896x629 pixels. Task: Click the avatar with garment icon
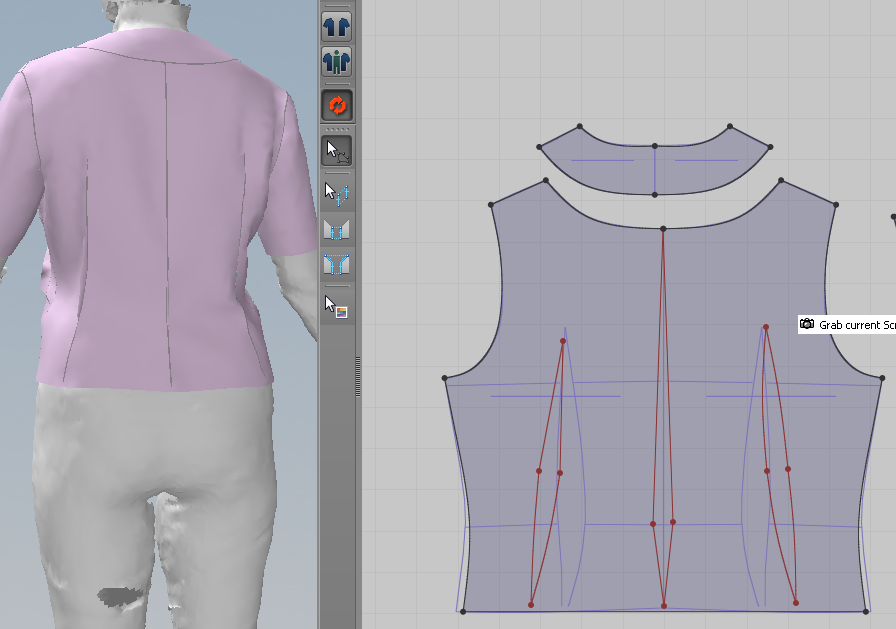[x=336, y=62]
